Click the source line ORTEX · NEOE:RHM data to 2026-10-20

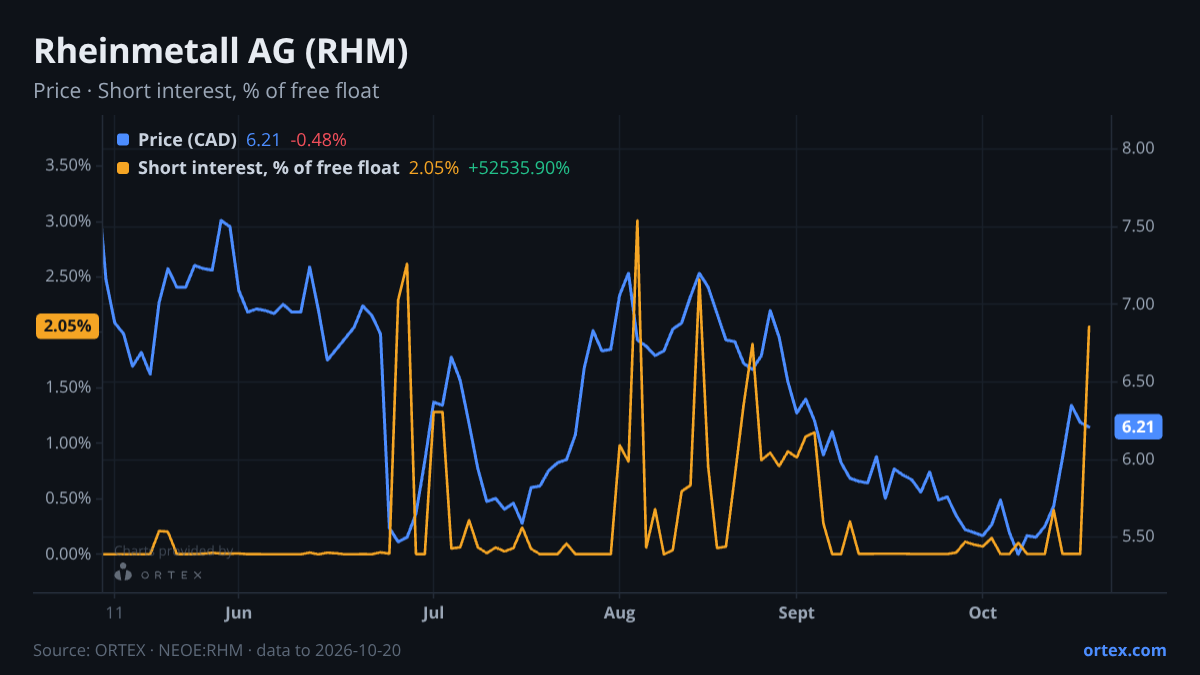(217, 650)
